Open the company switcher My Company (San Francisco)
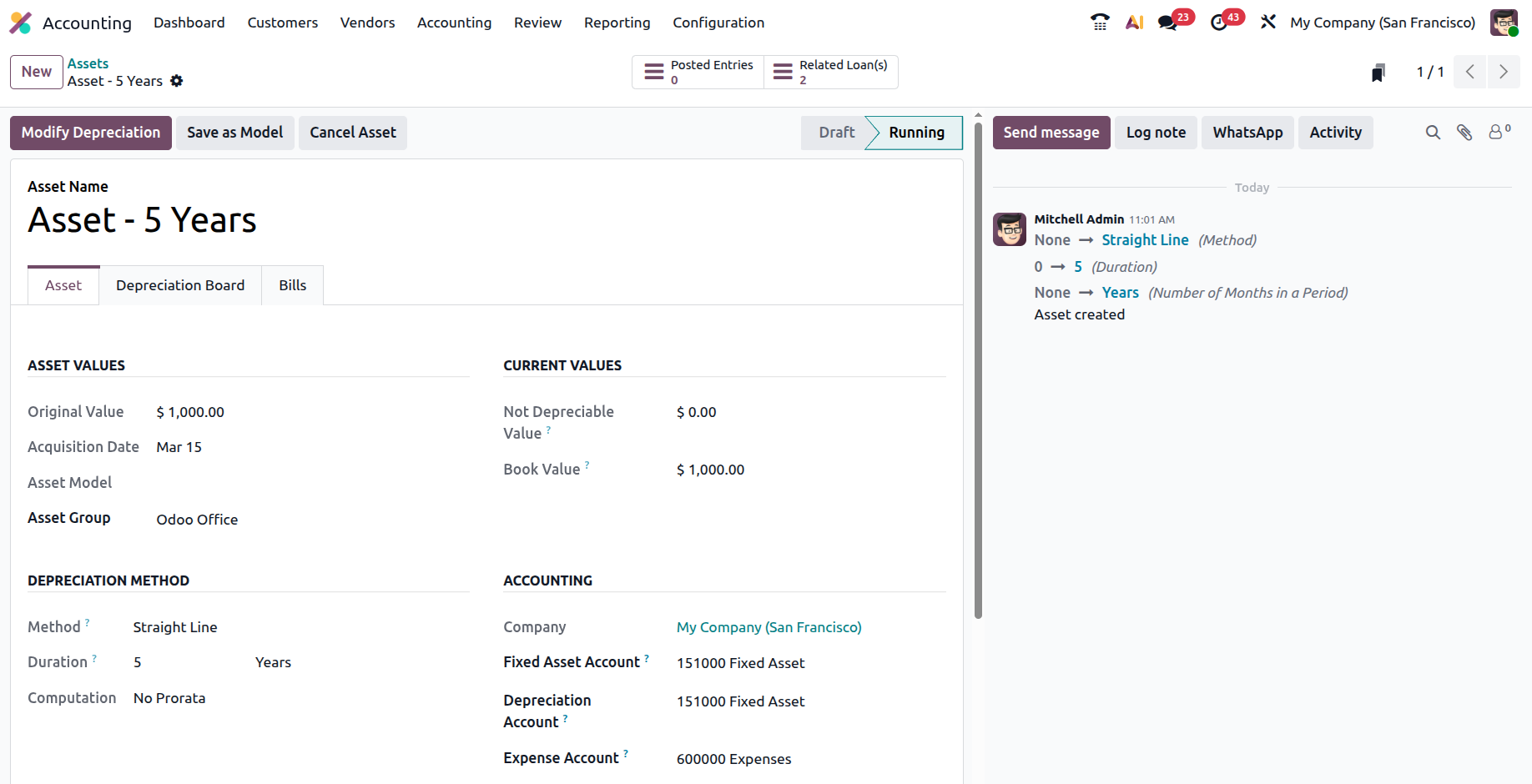Image resolution: width=1532 pixels, height=784 pixels. pos(1383,23)
